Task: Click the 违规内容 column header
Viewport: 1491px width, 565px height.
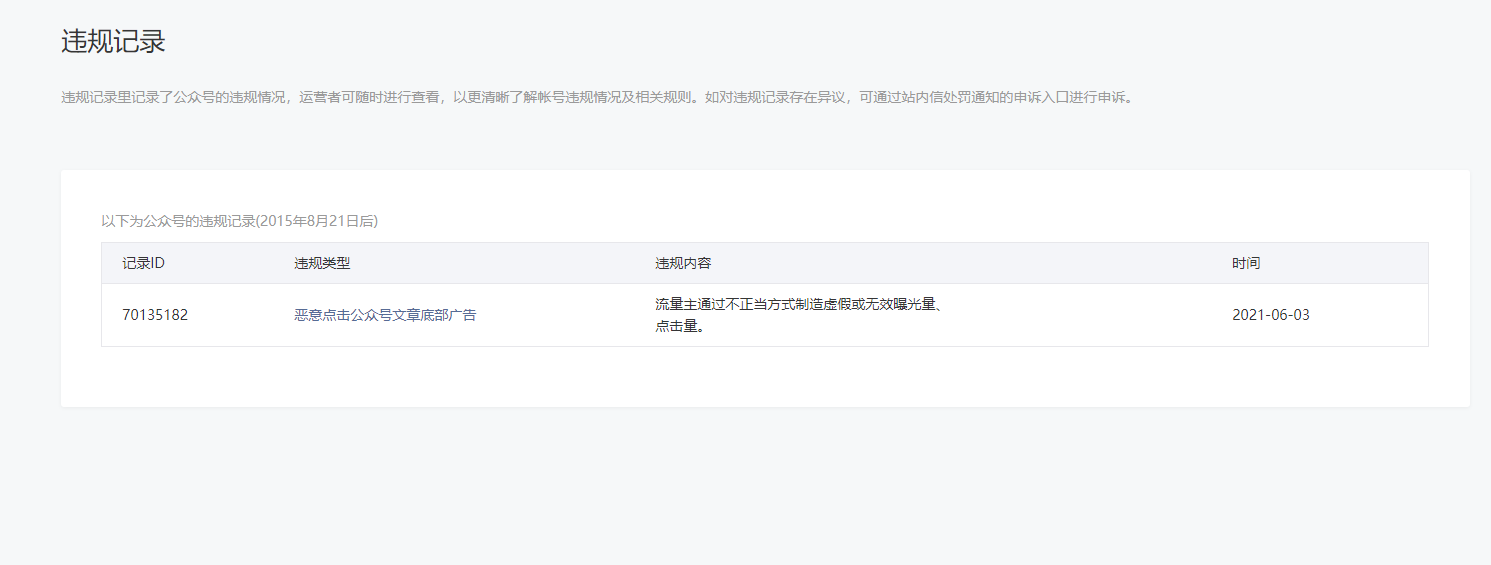Action: tap(683, 263)
